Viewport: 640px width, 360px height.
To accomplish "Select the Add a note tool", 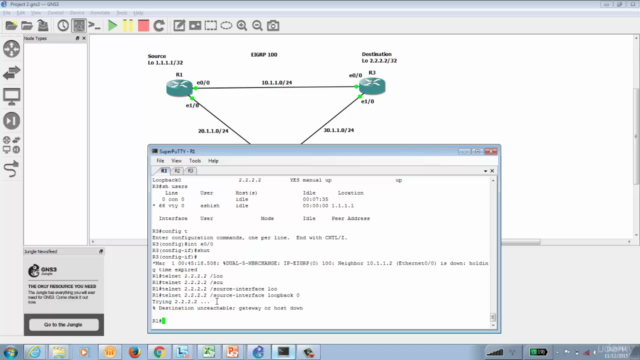I will pos(179,26).
